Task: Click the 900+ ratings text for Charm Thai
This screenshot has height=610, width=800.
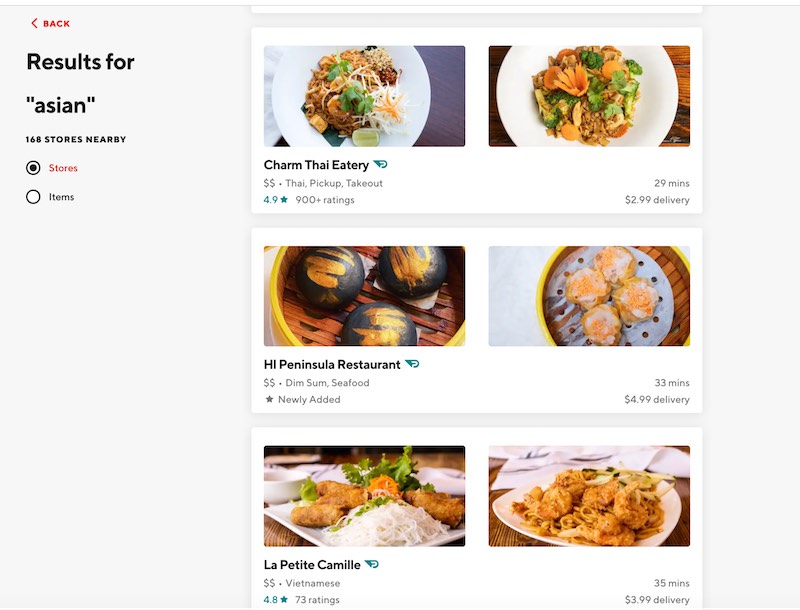Action: pos(325,200)
